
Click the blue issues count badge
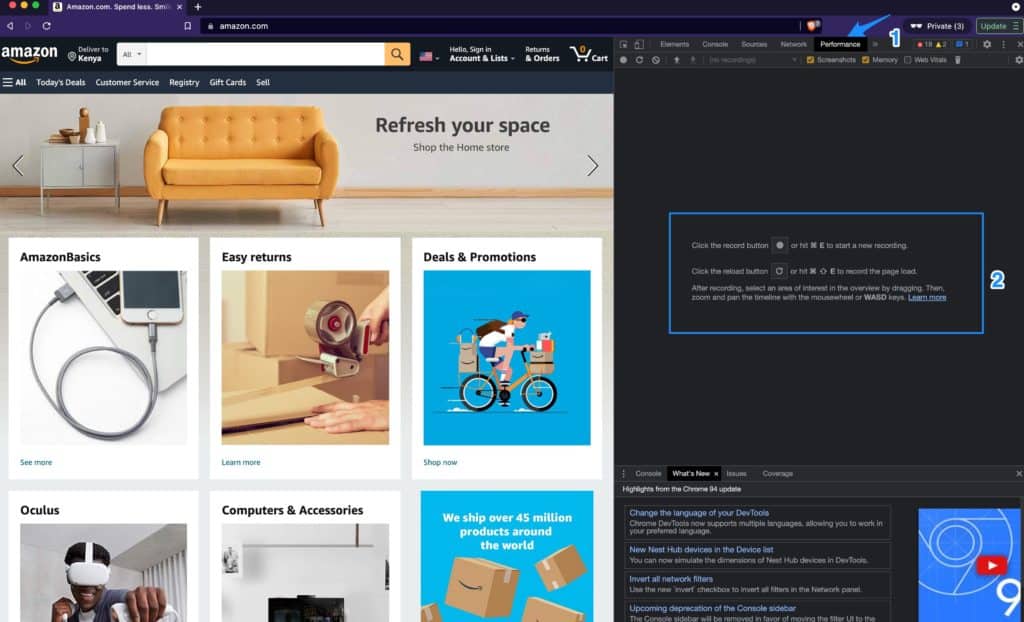962,44
